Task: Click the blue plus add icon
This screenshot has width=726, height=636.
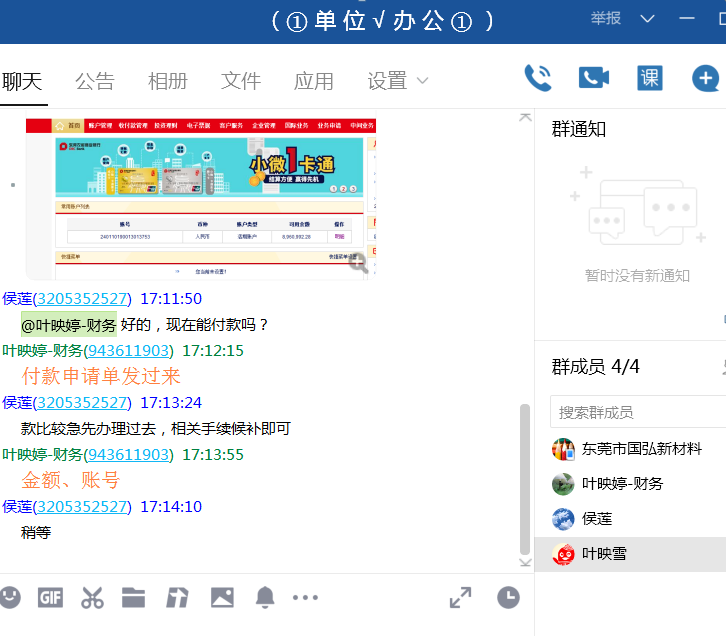Action: (705, 78)
